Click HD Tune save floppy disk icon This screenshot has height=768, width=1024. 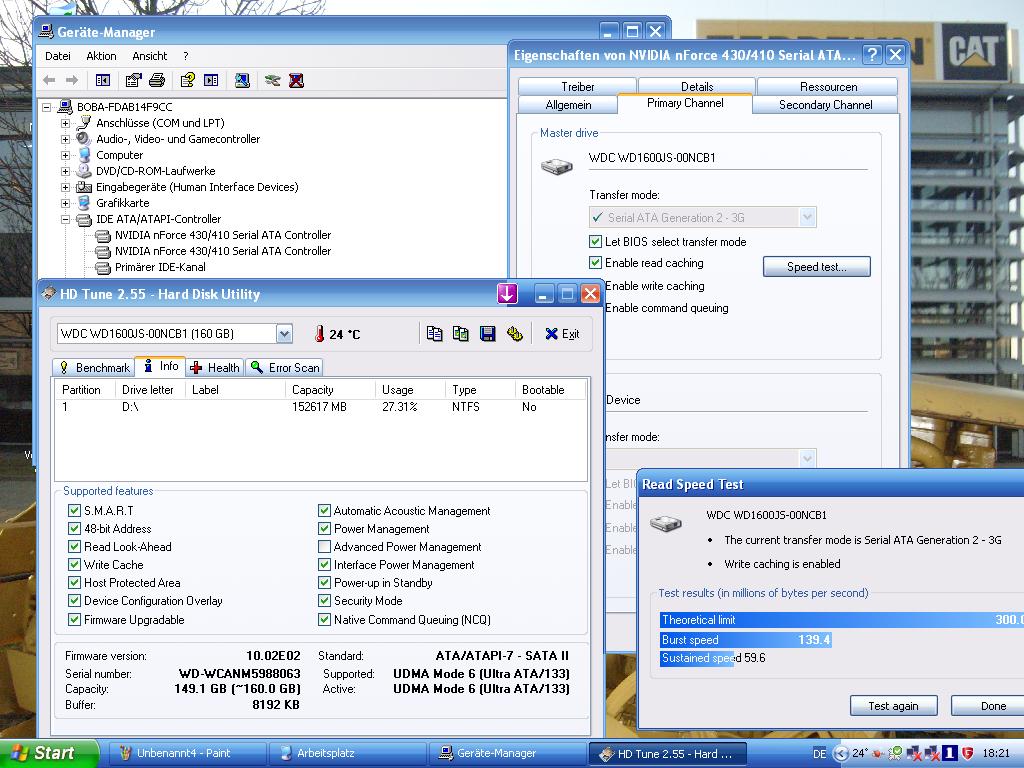pyautogui.click(x=487, y=334)
